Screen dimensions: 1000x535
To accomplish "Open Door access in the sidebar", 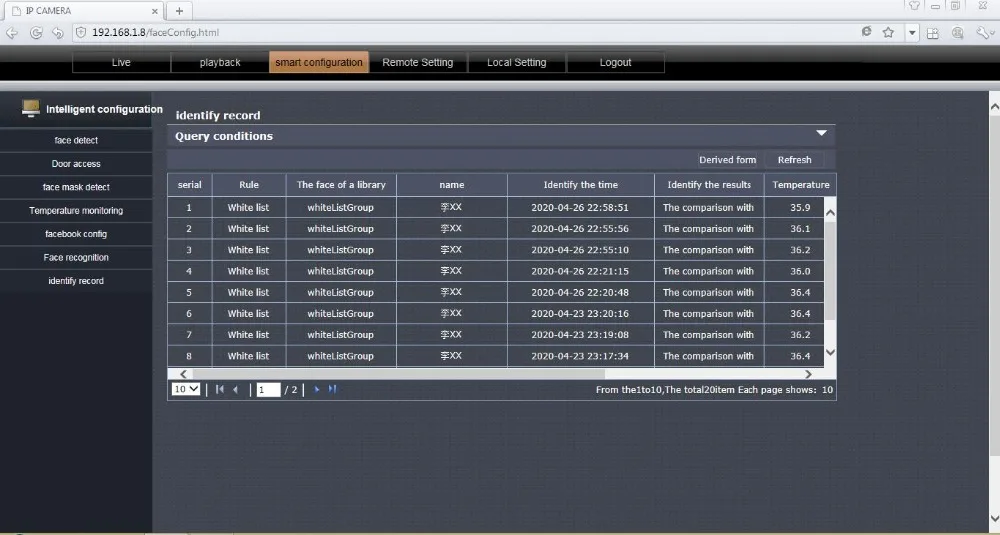I will pyautogui.click(x=76, y=164).
